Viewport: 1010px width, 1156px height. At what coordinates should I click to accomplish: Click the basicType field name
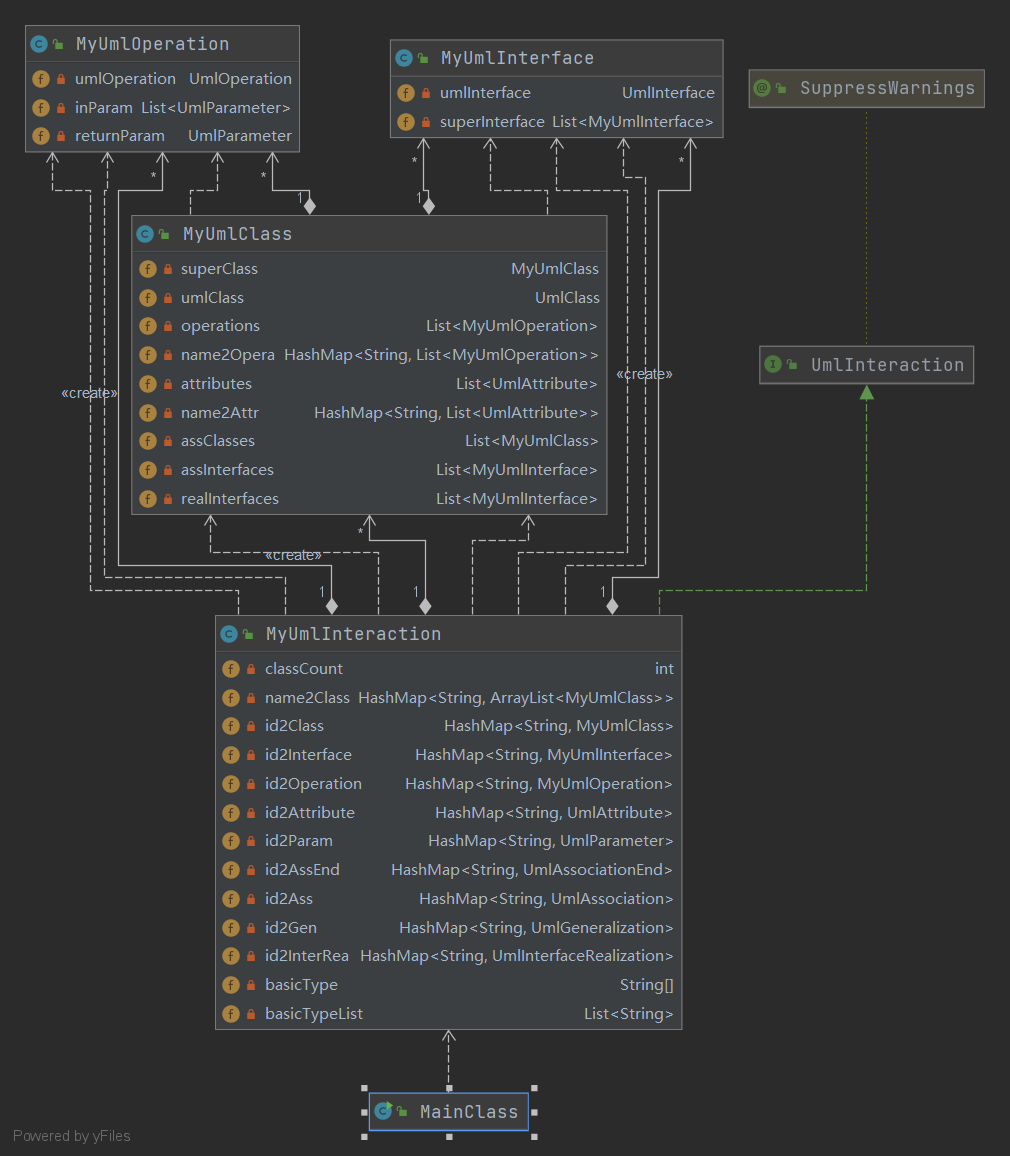(301, 985)
